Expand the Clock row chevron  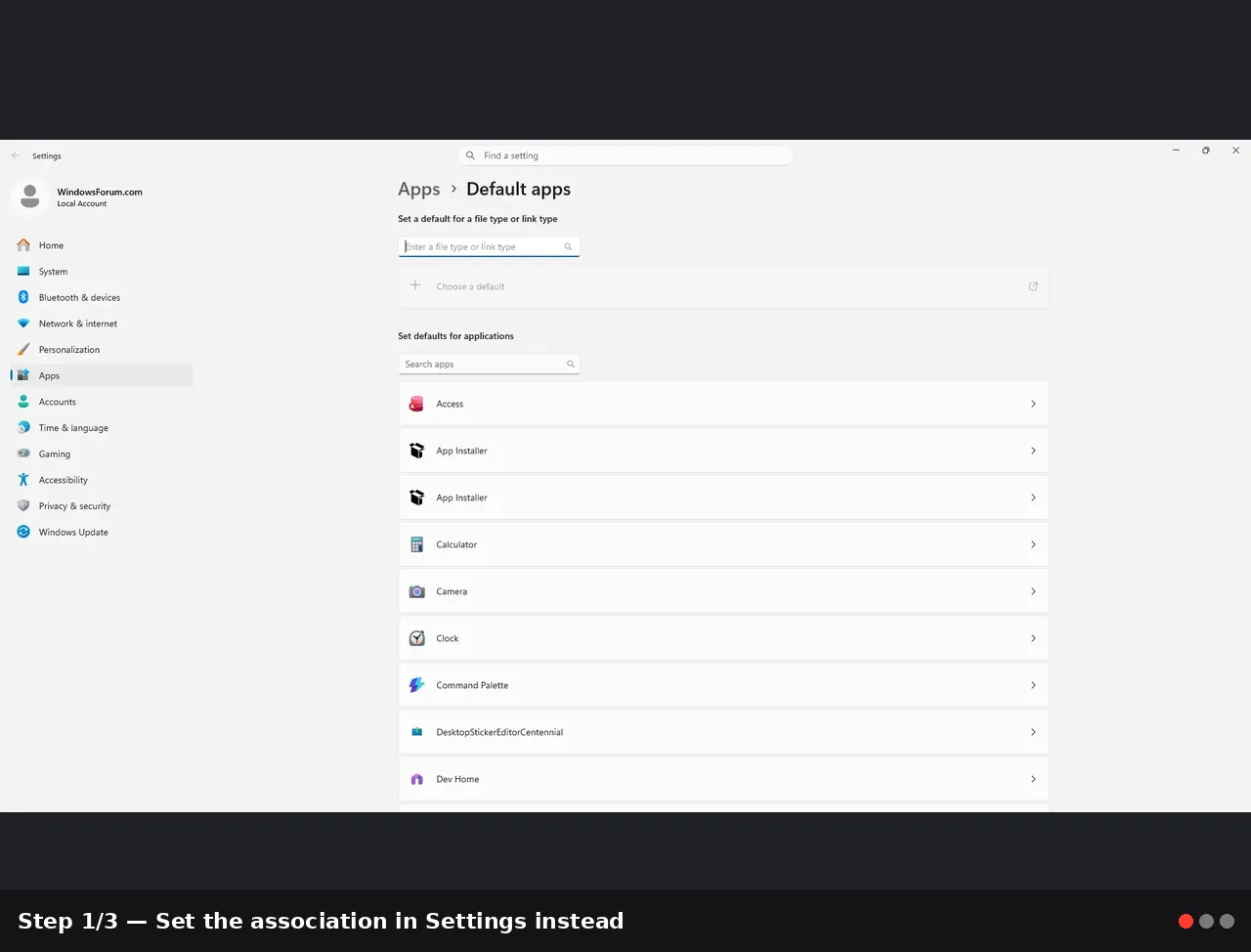pyautogui.click(x=1033, y=638)
